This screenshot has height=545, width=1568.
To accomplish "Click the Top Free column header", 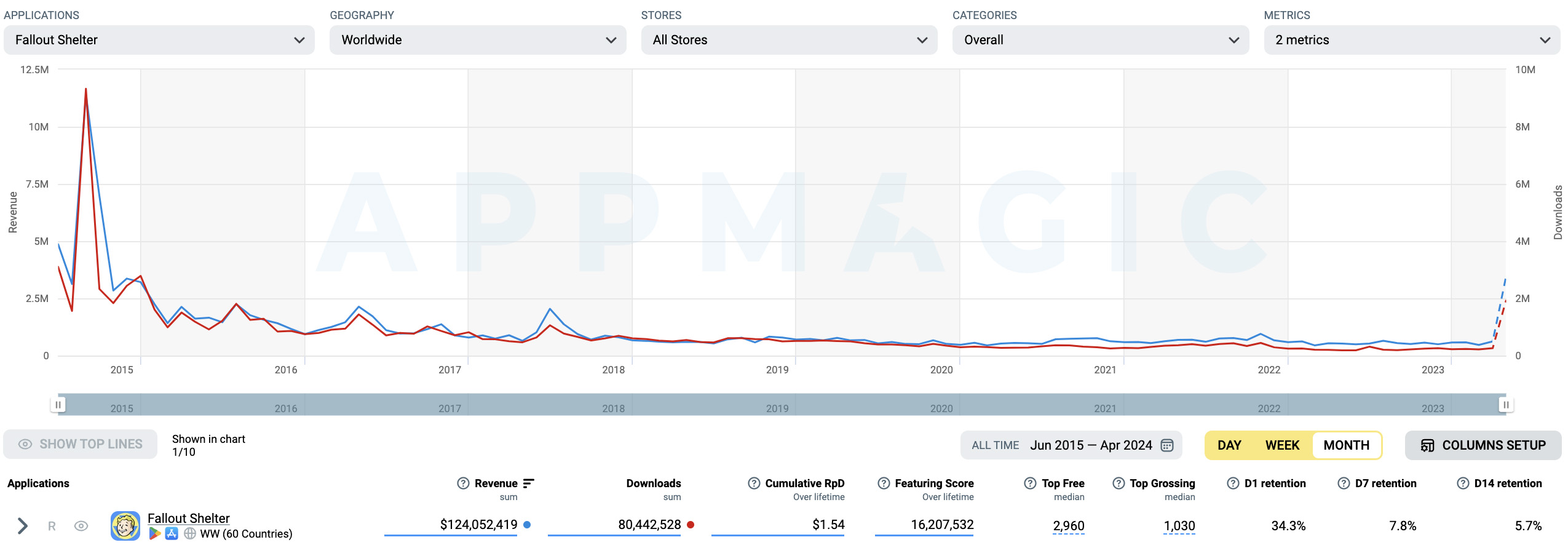I will point(1063,483).
